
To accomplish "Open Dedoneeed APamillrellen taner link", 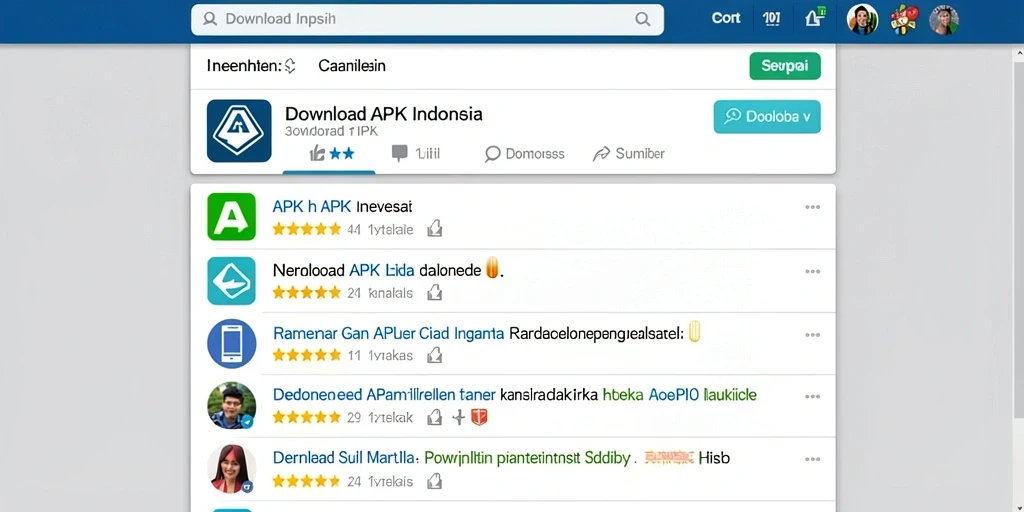I will point(383,395).
